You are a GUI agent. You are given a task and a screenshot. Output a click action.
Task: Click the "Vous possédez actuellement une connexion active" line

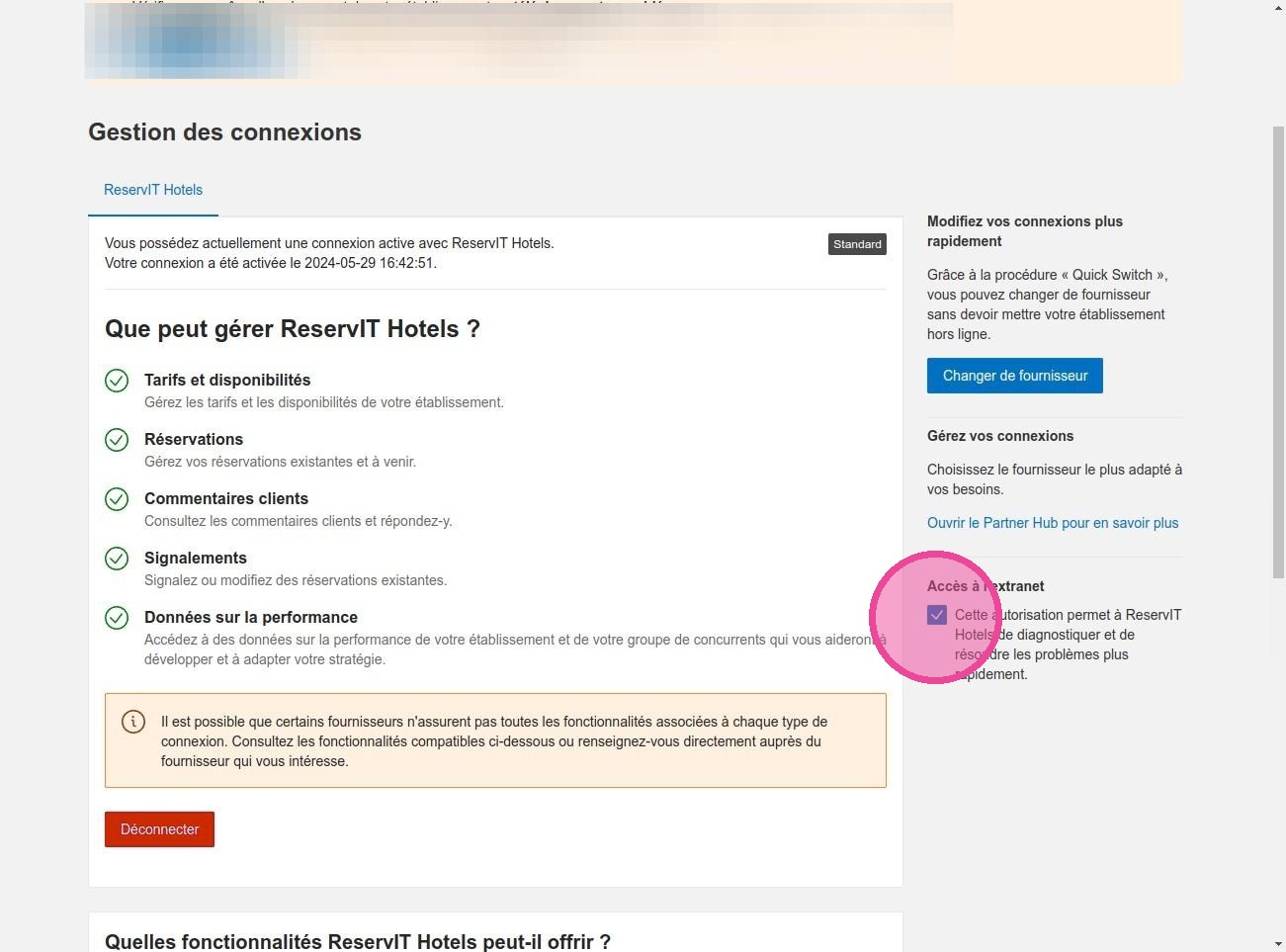click(329, 243)
